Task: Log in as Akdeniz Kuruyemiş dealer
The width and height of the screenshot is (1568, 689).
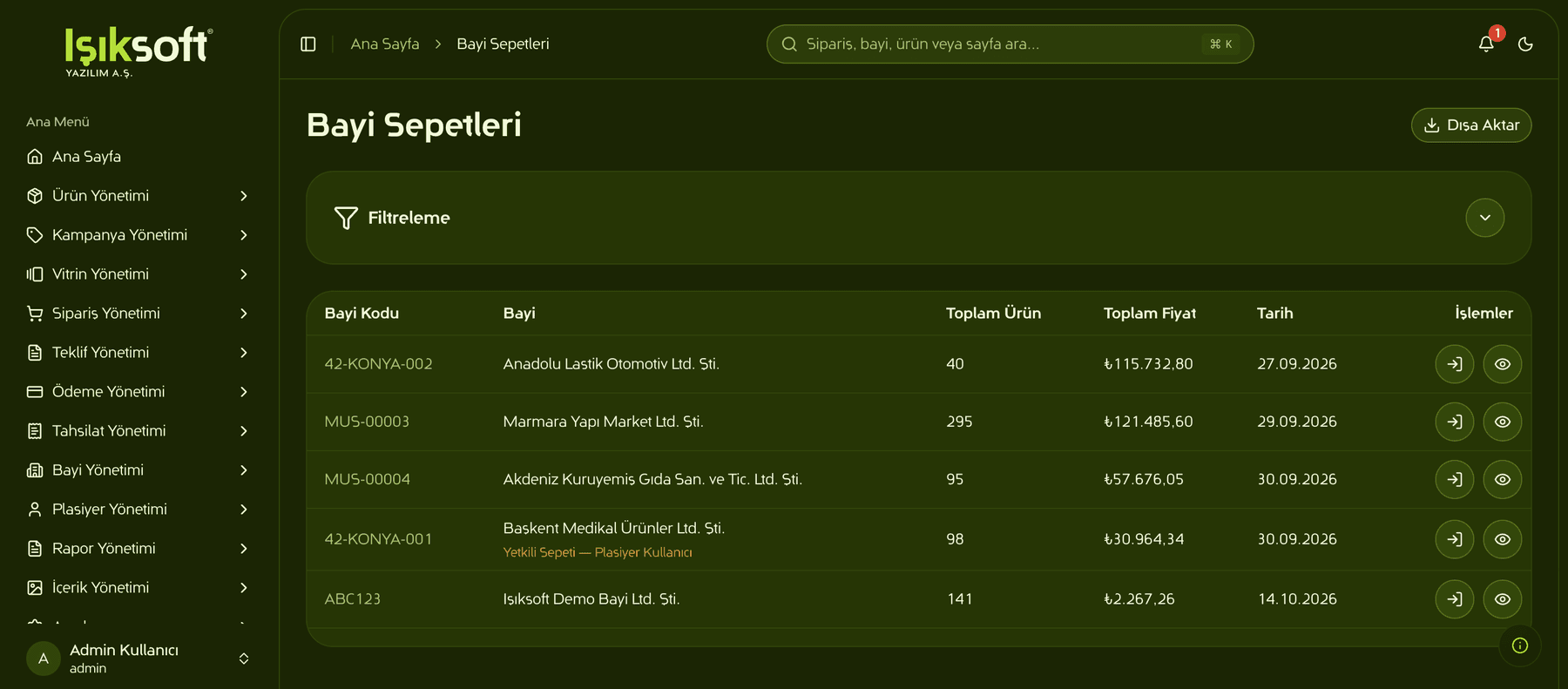Action: (1455, 479)
